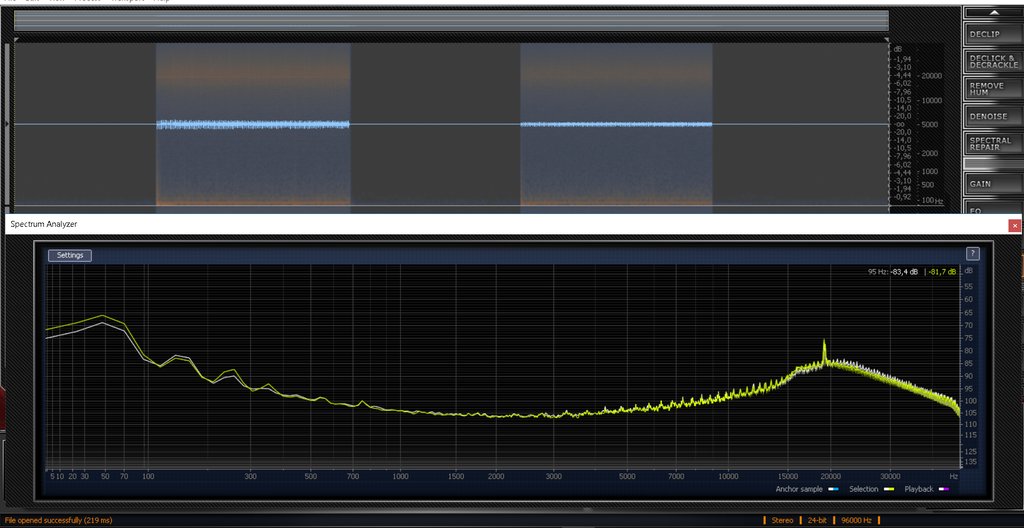1024x528 pixels.
Task: Click the '-81,7 dB' selection readout
Action: coord(942,271)
